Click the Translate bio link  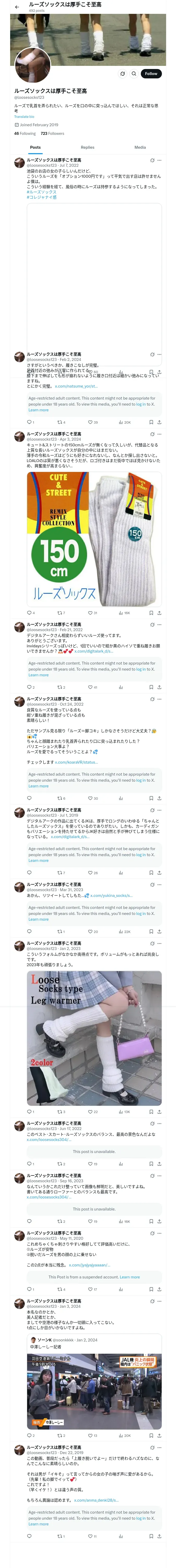click(x=24, y=117)
